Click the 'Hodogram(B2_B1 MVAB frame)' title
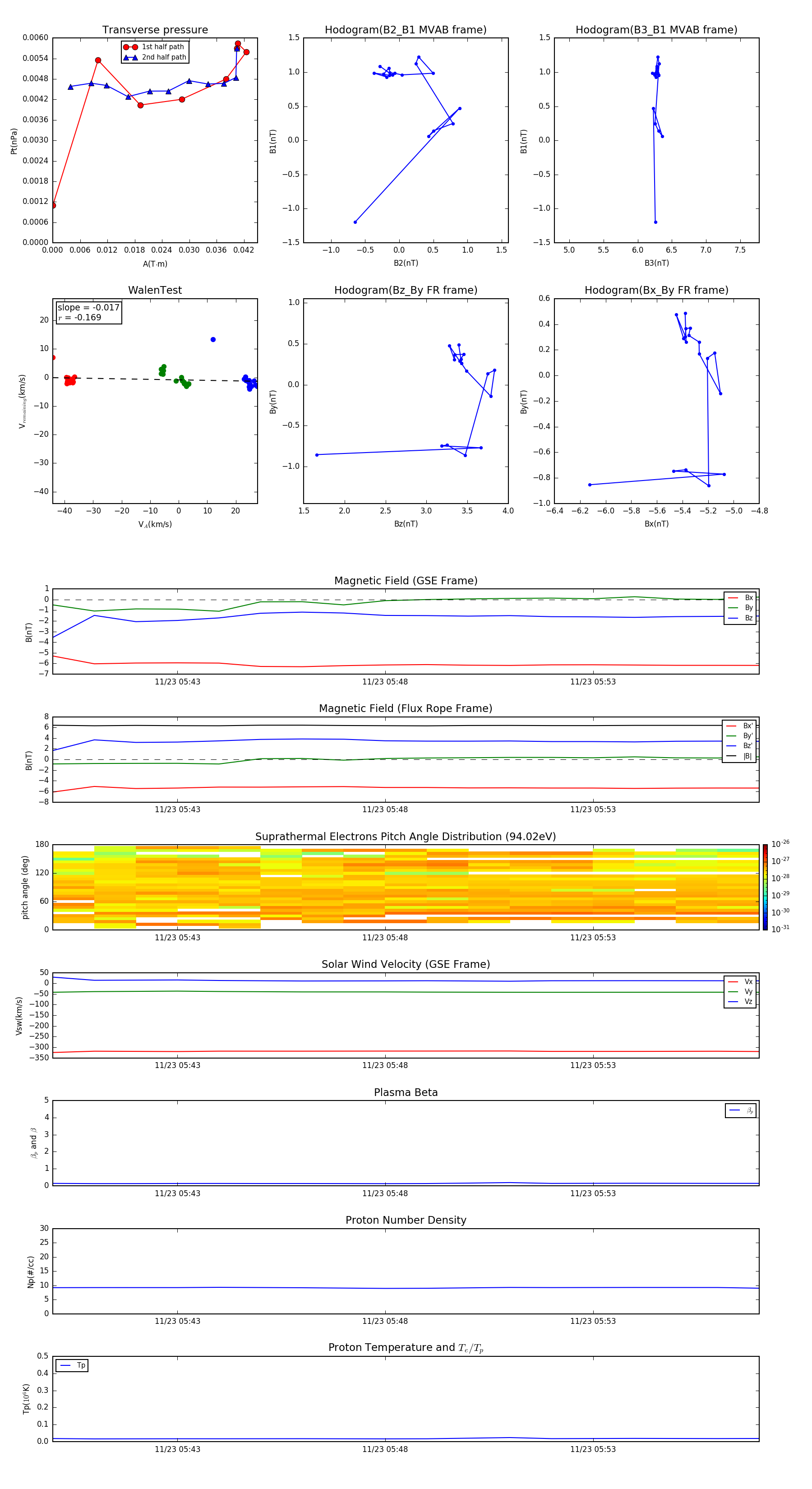This screenshot has height=1489, width=812. coord(406,29)
